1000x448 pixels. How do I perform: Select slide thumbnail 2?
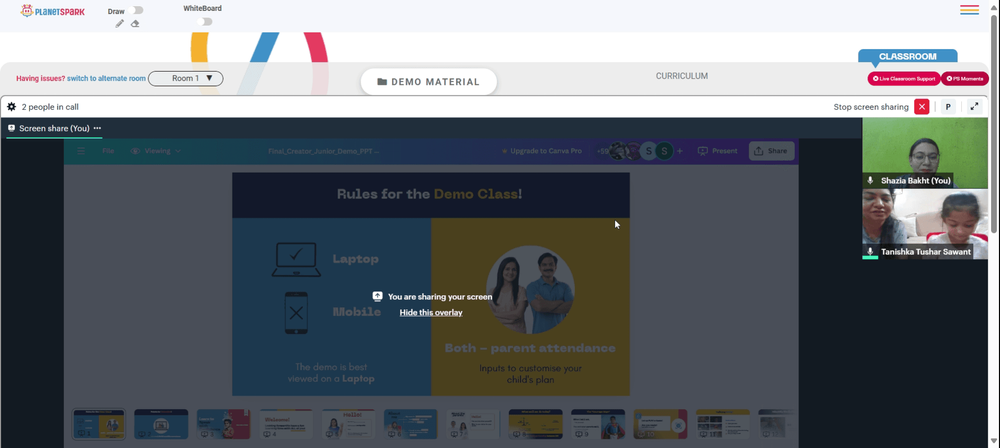pos(161,424)
